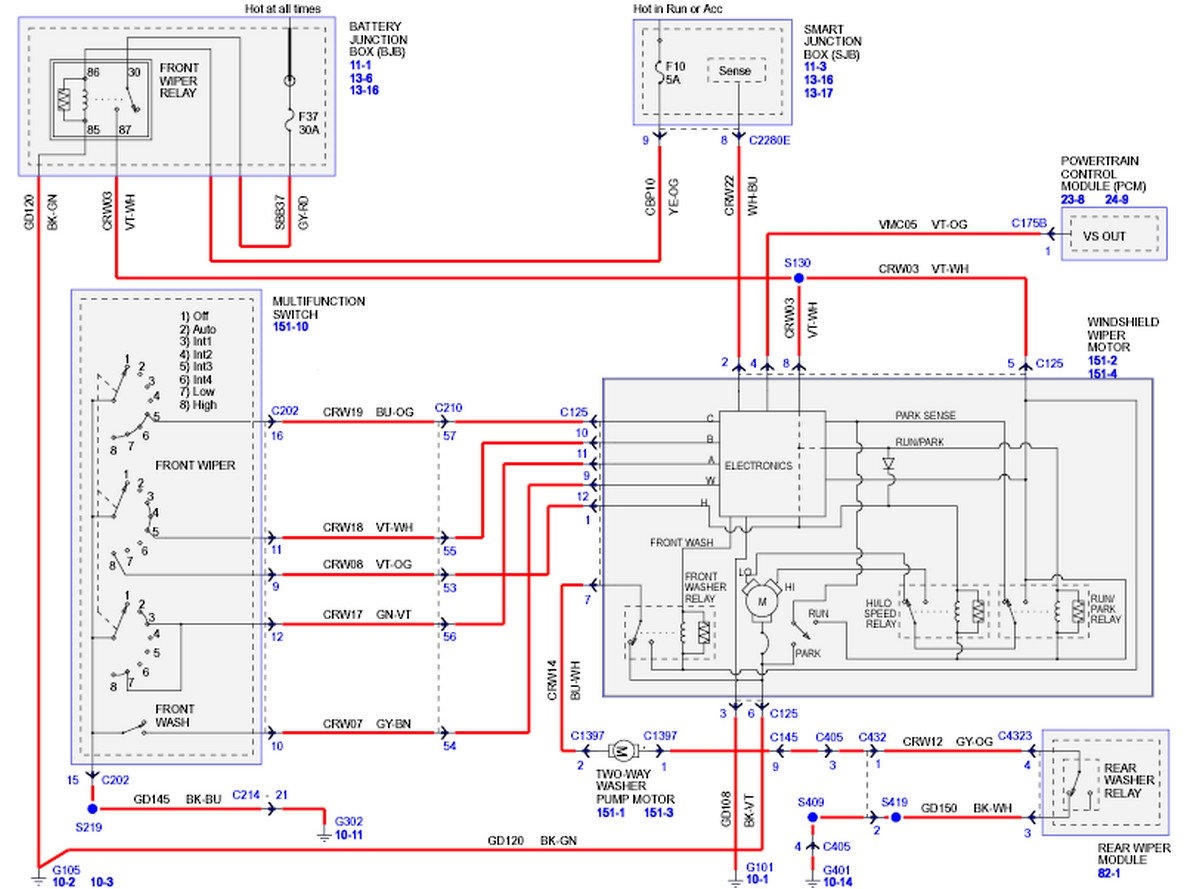1200x889 pixels.
Task: Click the 'Hot in Run or Acc' label
Action: [678, 8]
